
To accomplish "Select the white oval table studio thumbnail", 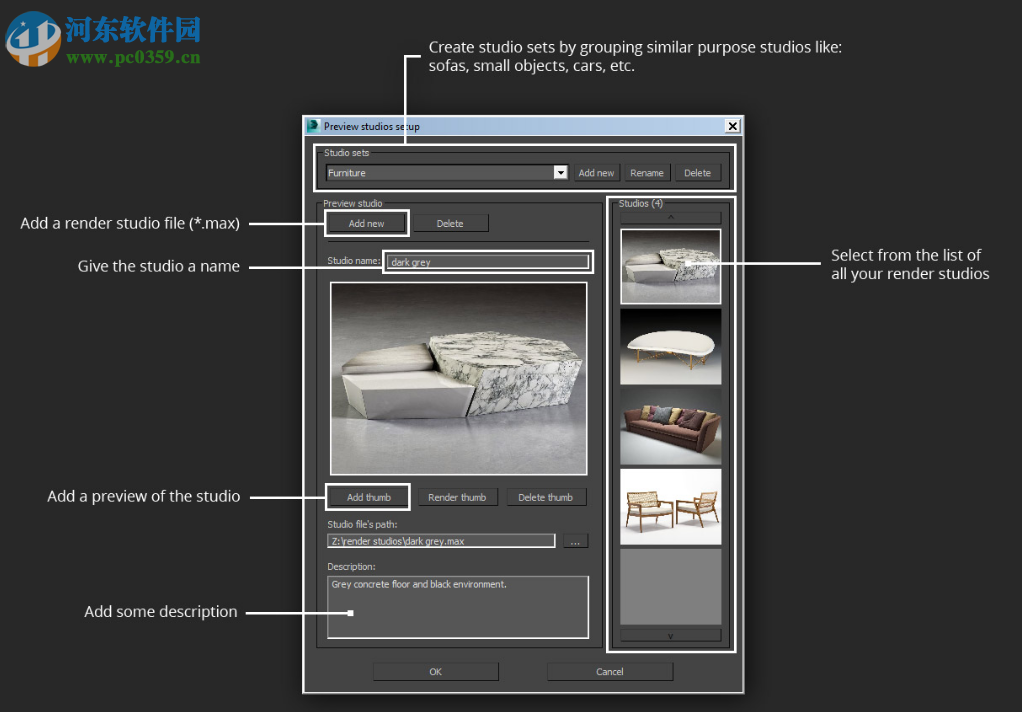I will click(x=671, y=346).
